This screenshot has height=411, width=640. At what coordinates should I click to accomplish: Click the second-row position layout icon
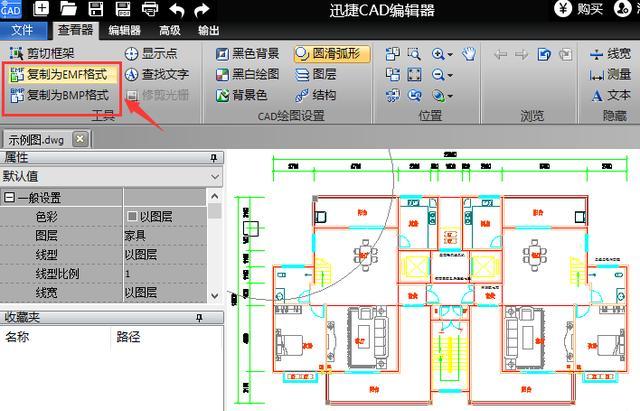pos(393,75)
